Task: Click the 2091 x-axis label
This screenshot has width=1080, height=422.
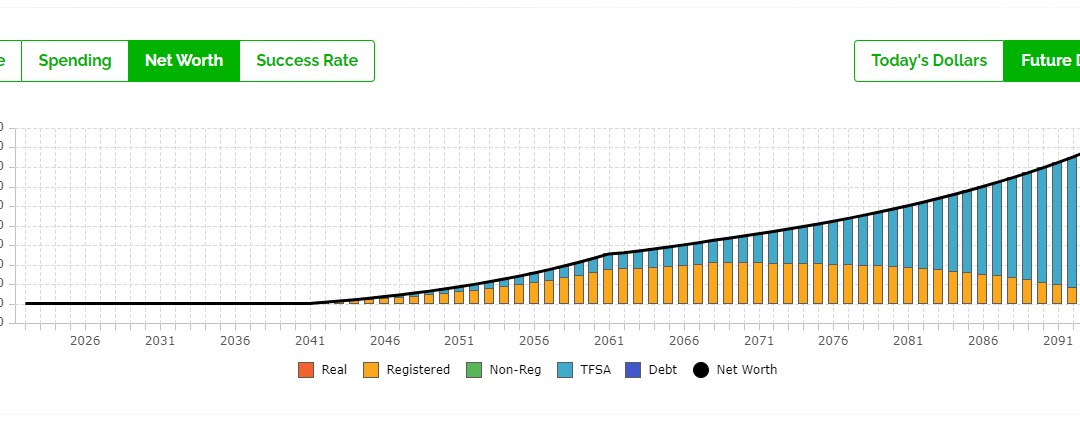Action: tap(1058, 341)
